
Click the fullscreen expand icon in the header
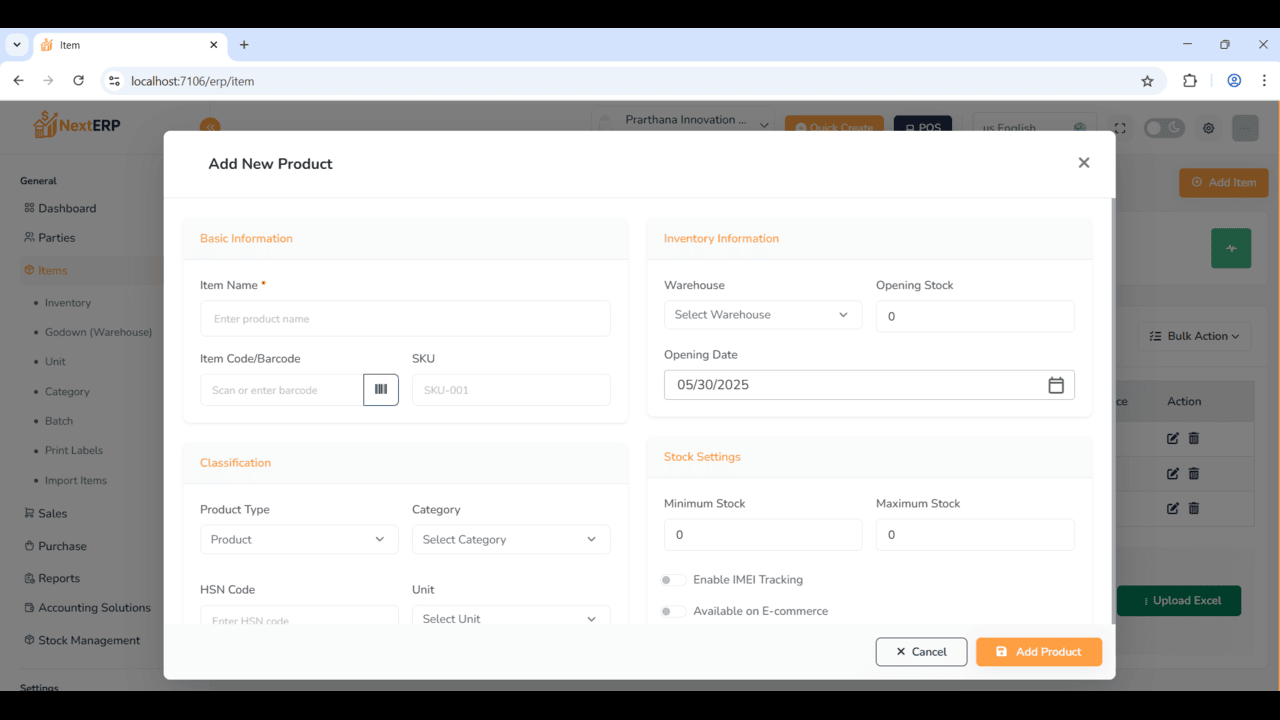1118,128
